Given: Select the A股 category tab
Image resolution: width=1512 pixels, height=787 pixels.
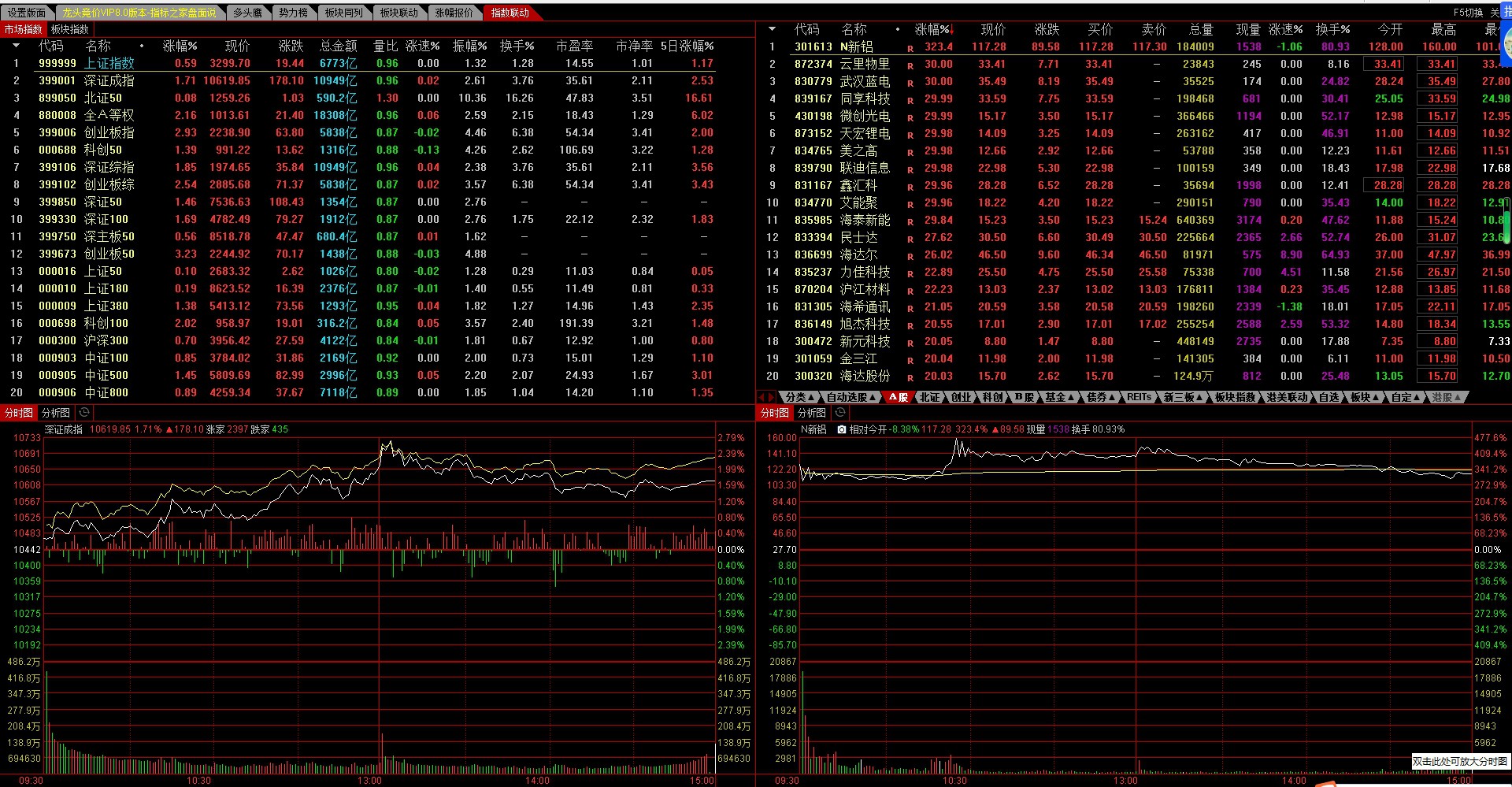Looking at the screenshot, I should click(899, 398).
